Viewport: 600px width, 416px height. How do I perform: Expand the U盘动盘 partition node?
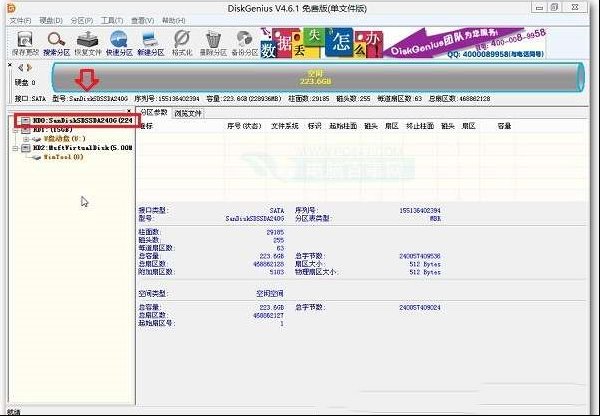tap(26, 139)
